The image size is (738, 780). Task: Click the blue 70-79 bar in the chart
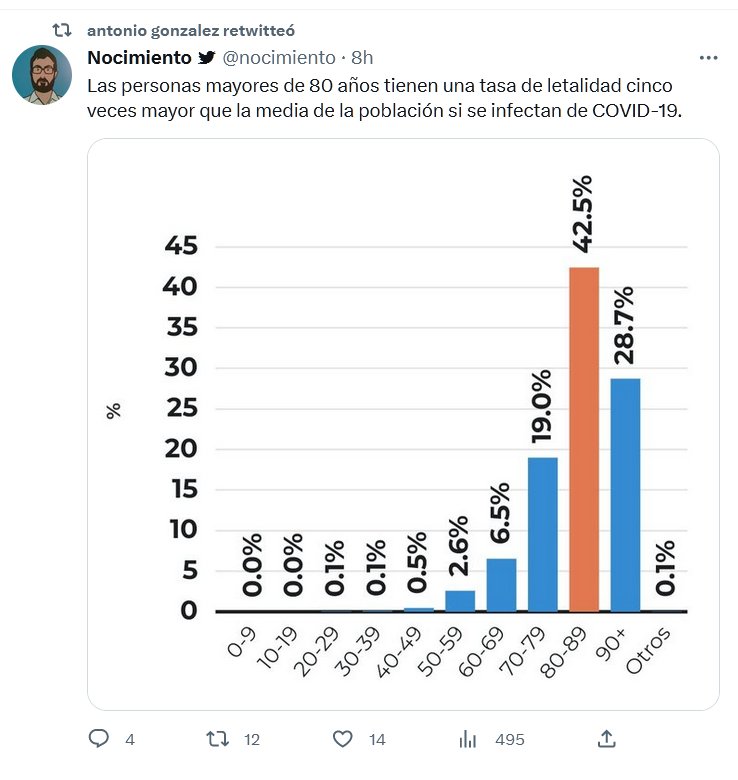point(542,535)
